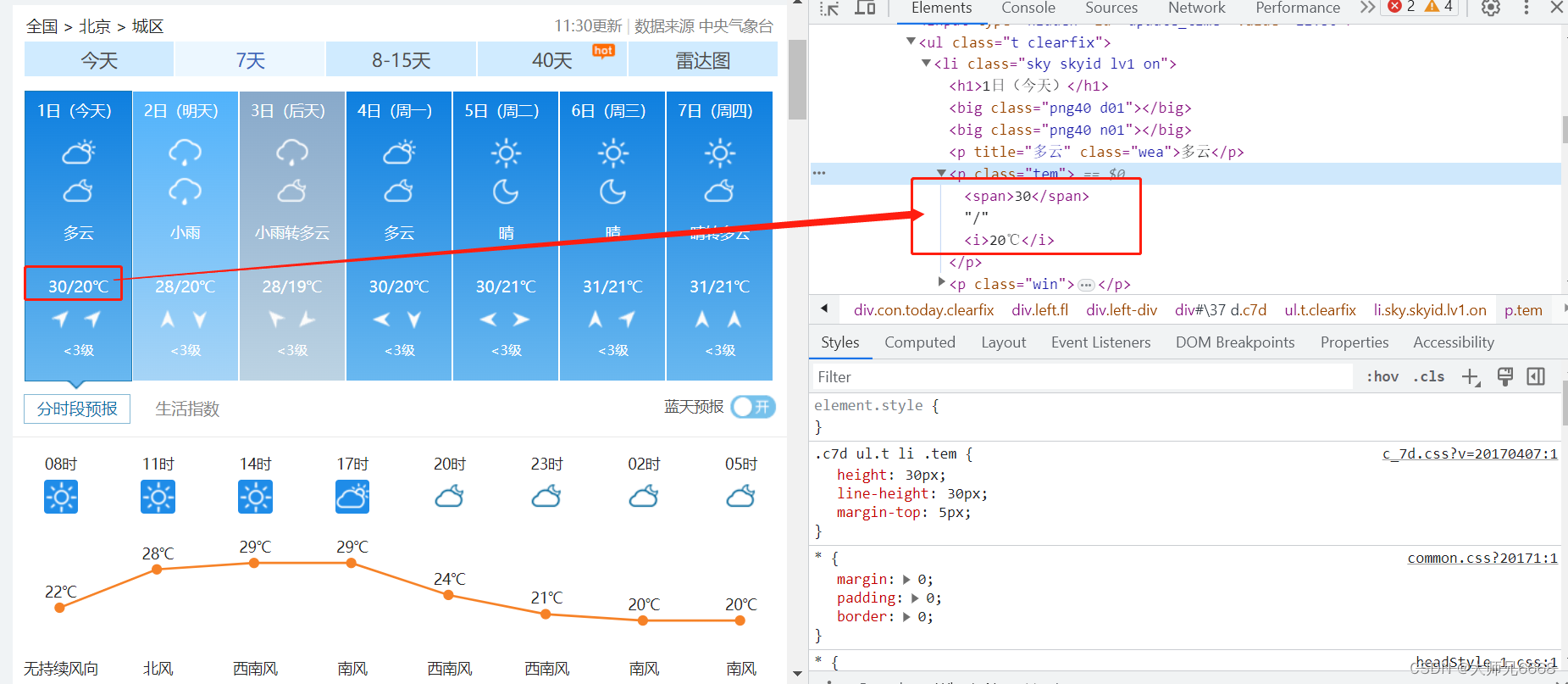
Task: Click the styles Filter input
Action: tap(1083, 377)
